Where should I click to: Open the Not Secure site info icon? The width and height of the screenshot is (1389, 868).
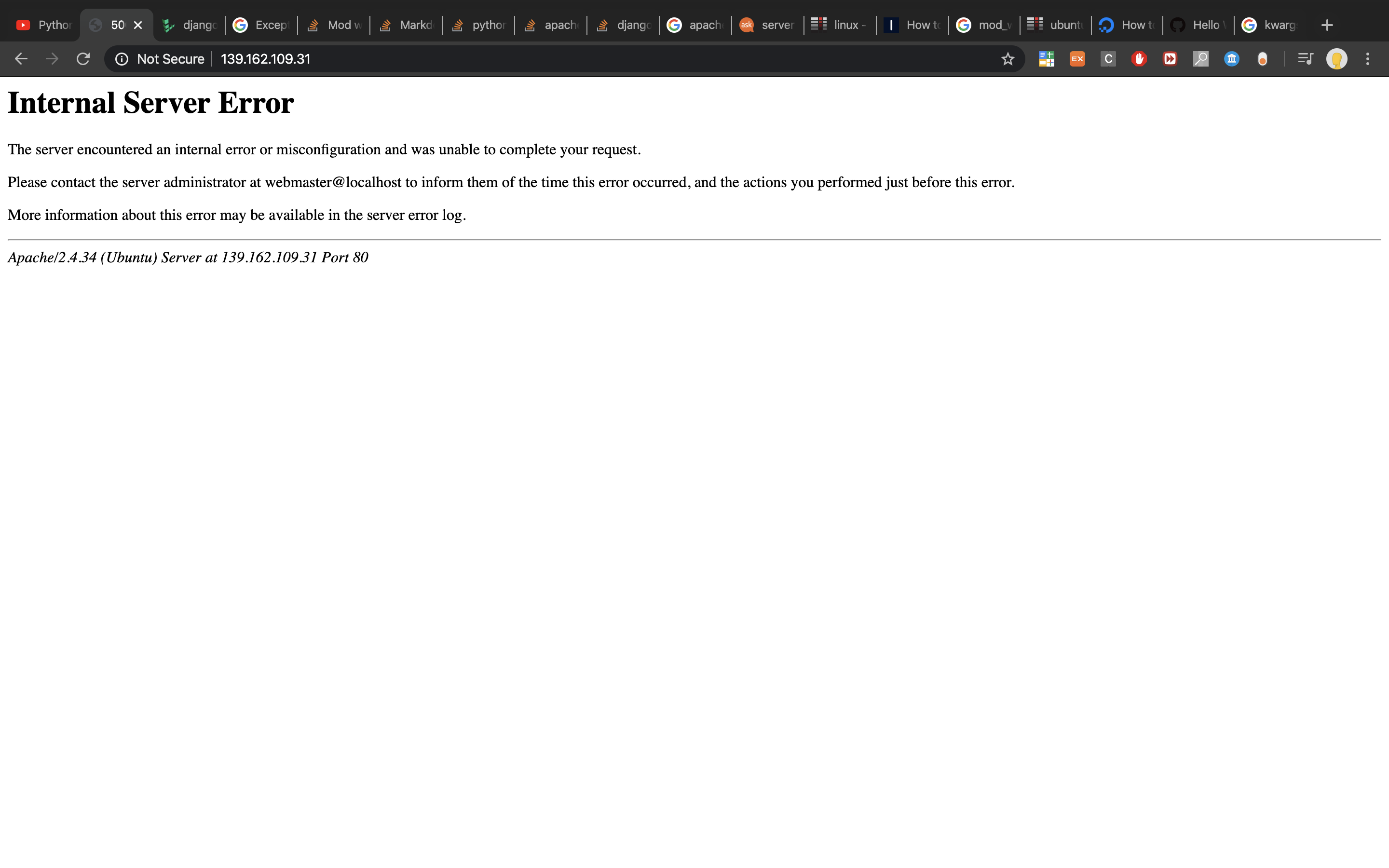click(x=122, y=59)
